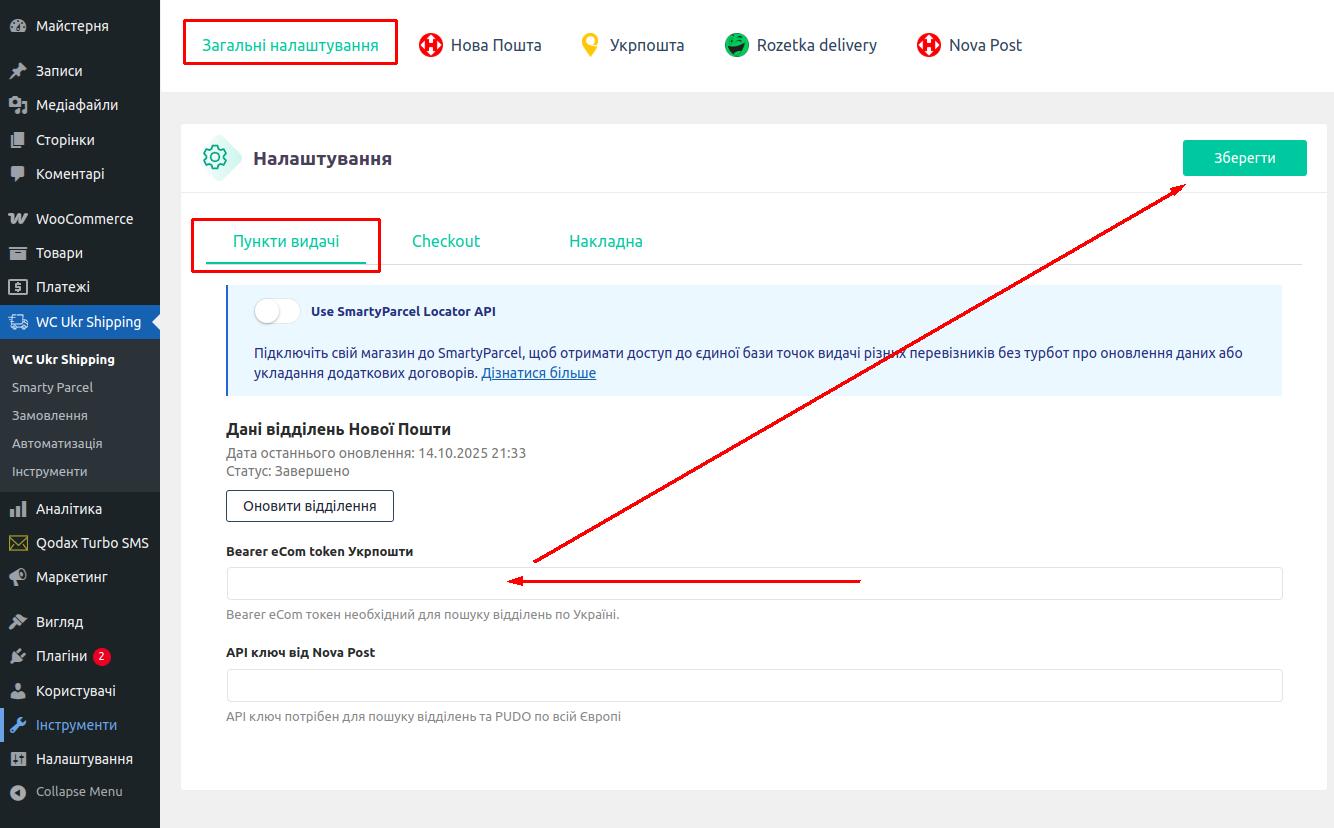Click the Media files icon in sidebar
The width and height of the screenshot is (1334, 828).
[x=17, y=105]
